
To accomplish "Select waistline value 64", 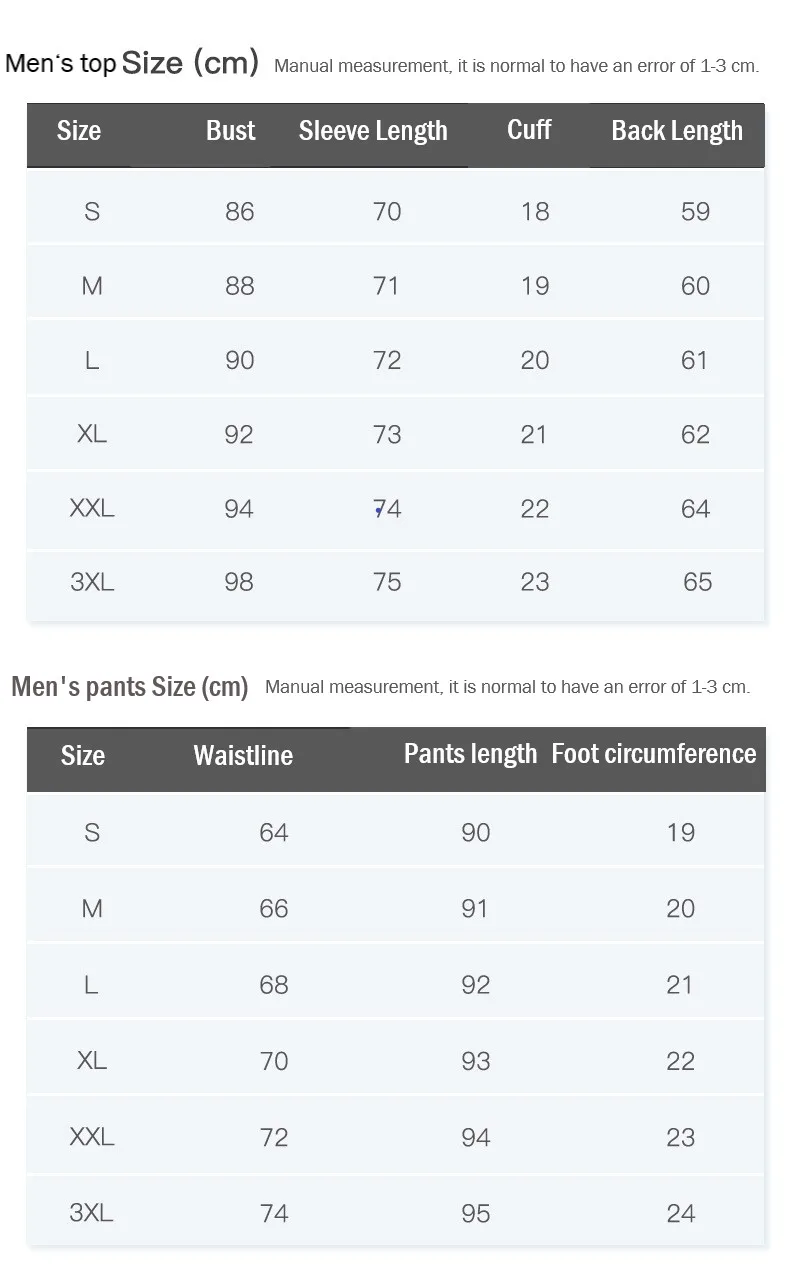I will [274, 832].
